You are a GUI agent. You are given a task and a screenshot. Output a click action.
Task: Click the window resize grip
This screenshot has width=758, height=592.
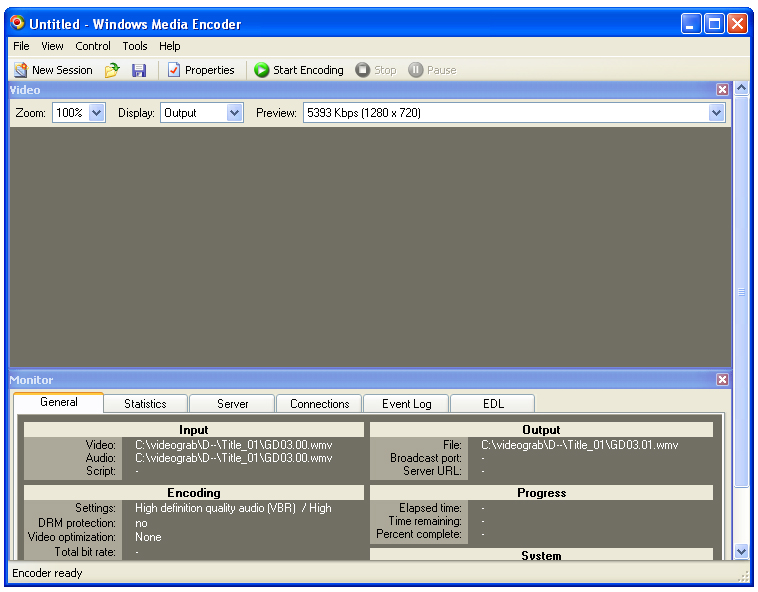point(743,576)
